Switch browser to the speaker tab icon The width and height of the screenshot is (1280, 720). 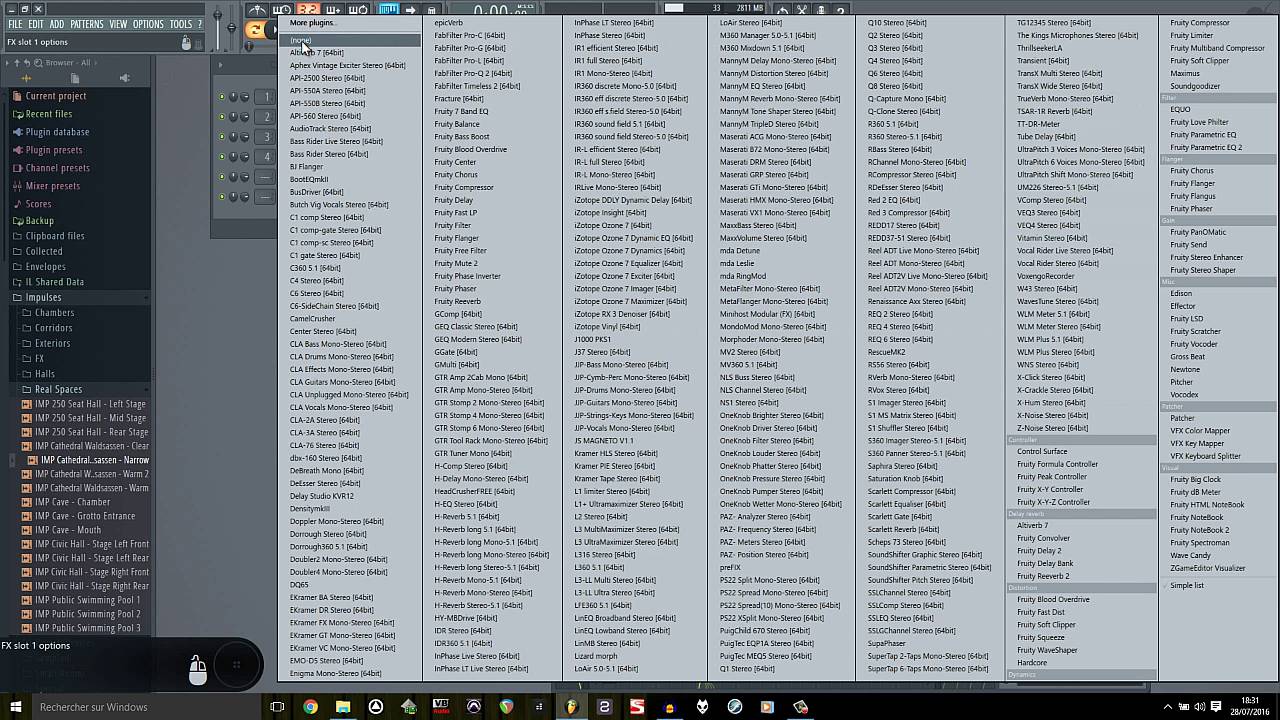coord(123,79)
